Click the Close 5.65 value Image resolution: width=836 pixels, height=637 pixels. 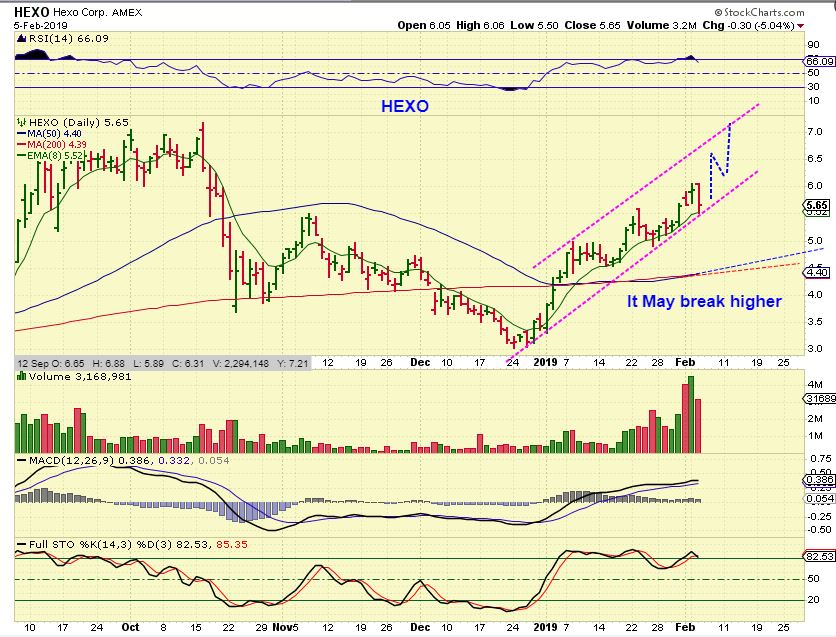[592, 26]
